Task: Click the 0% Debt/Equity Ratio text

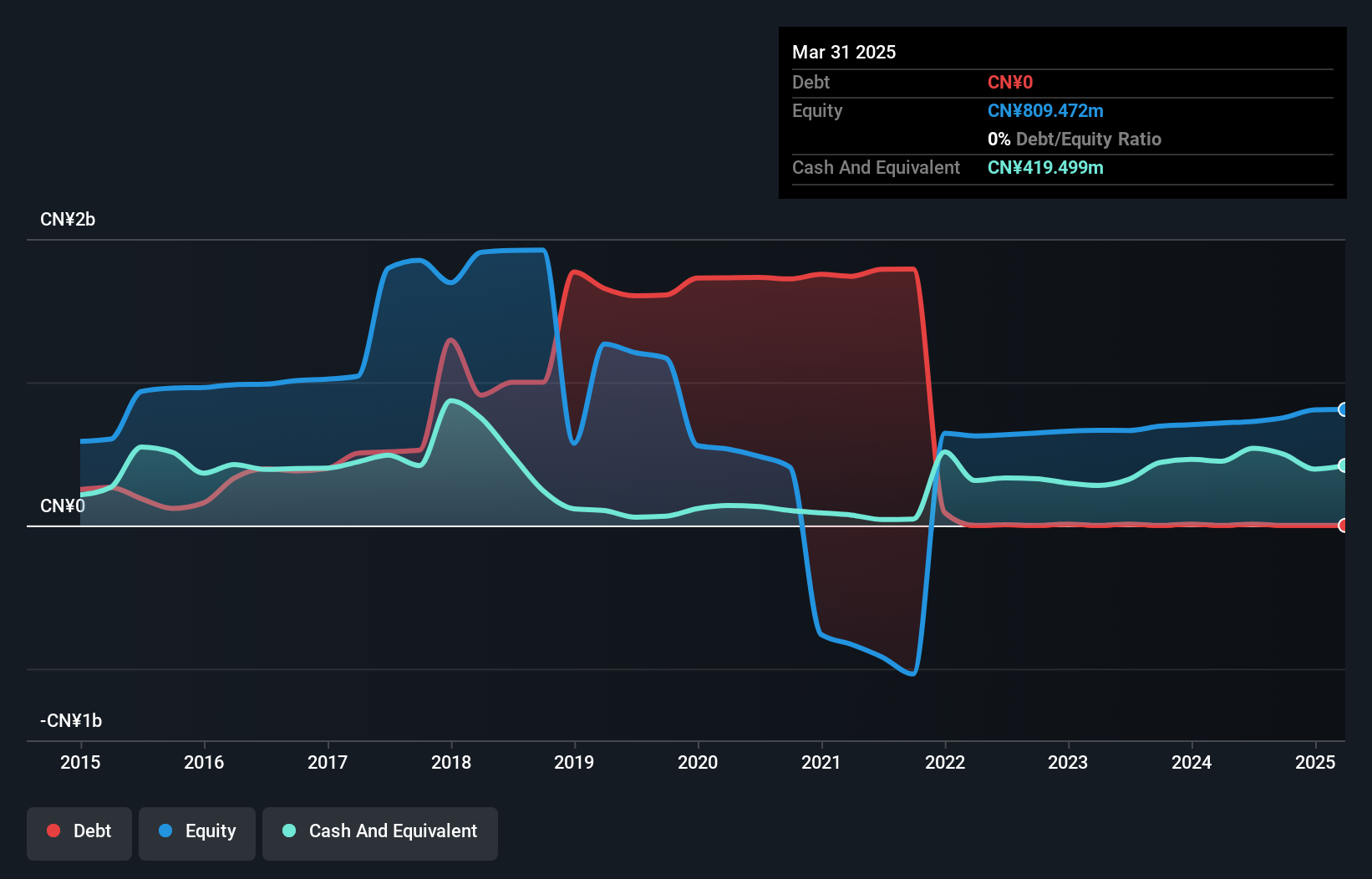Action: 1075,140
